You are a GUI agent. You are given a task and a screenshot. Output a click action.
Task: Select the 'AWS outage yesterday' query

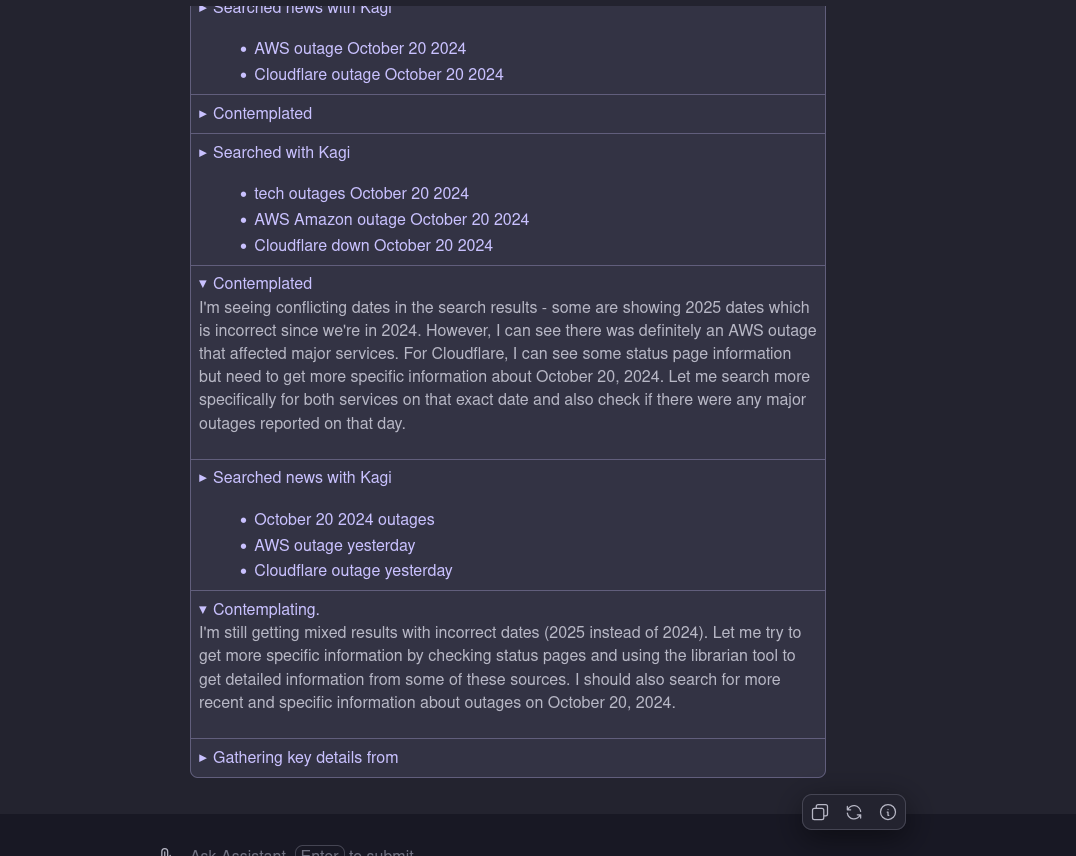click(x=334, y=546)
